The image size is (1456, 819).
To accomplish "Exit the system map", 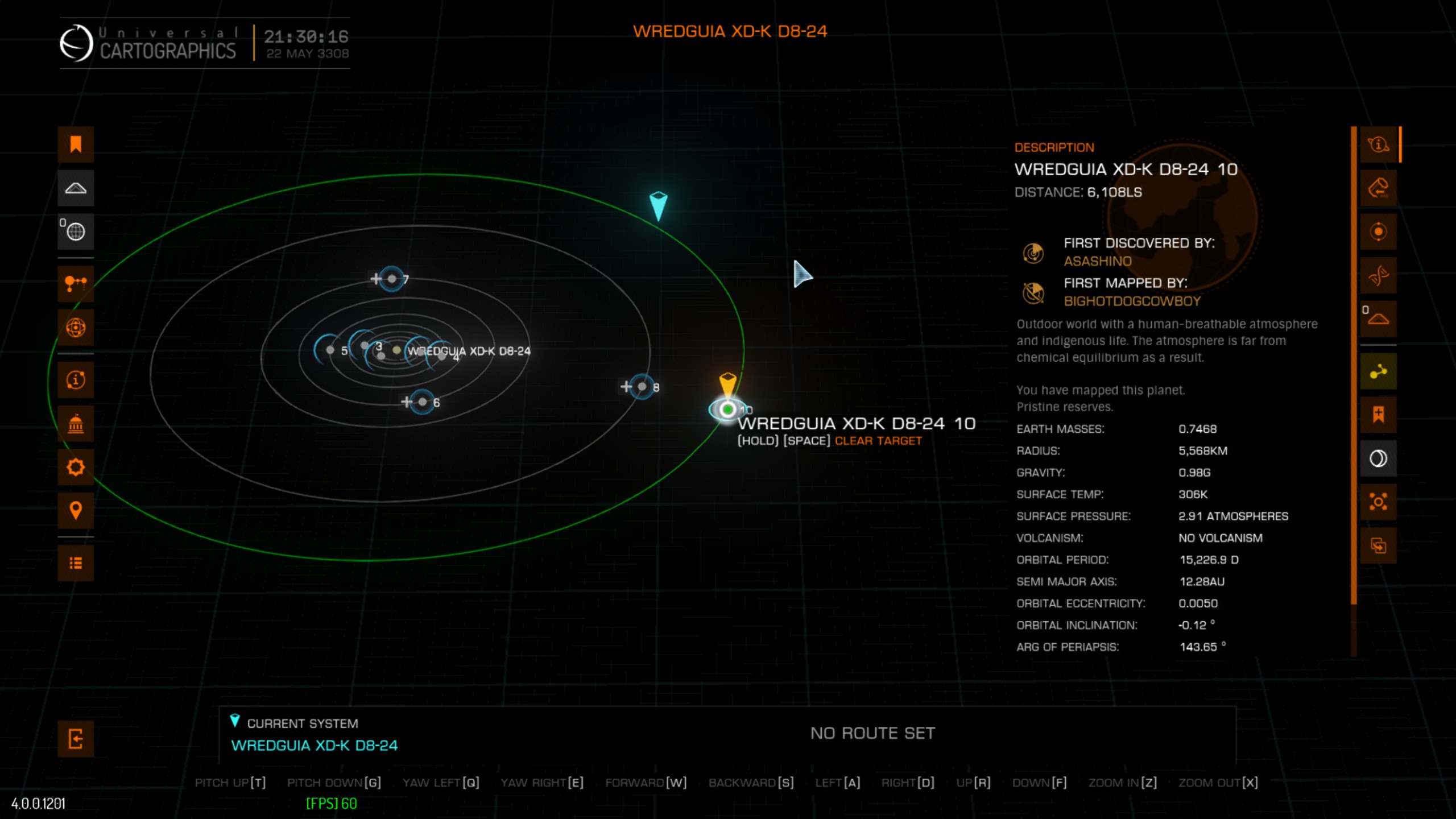I will coord(76,739).
